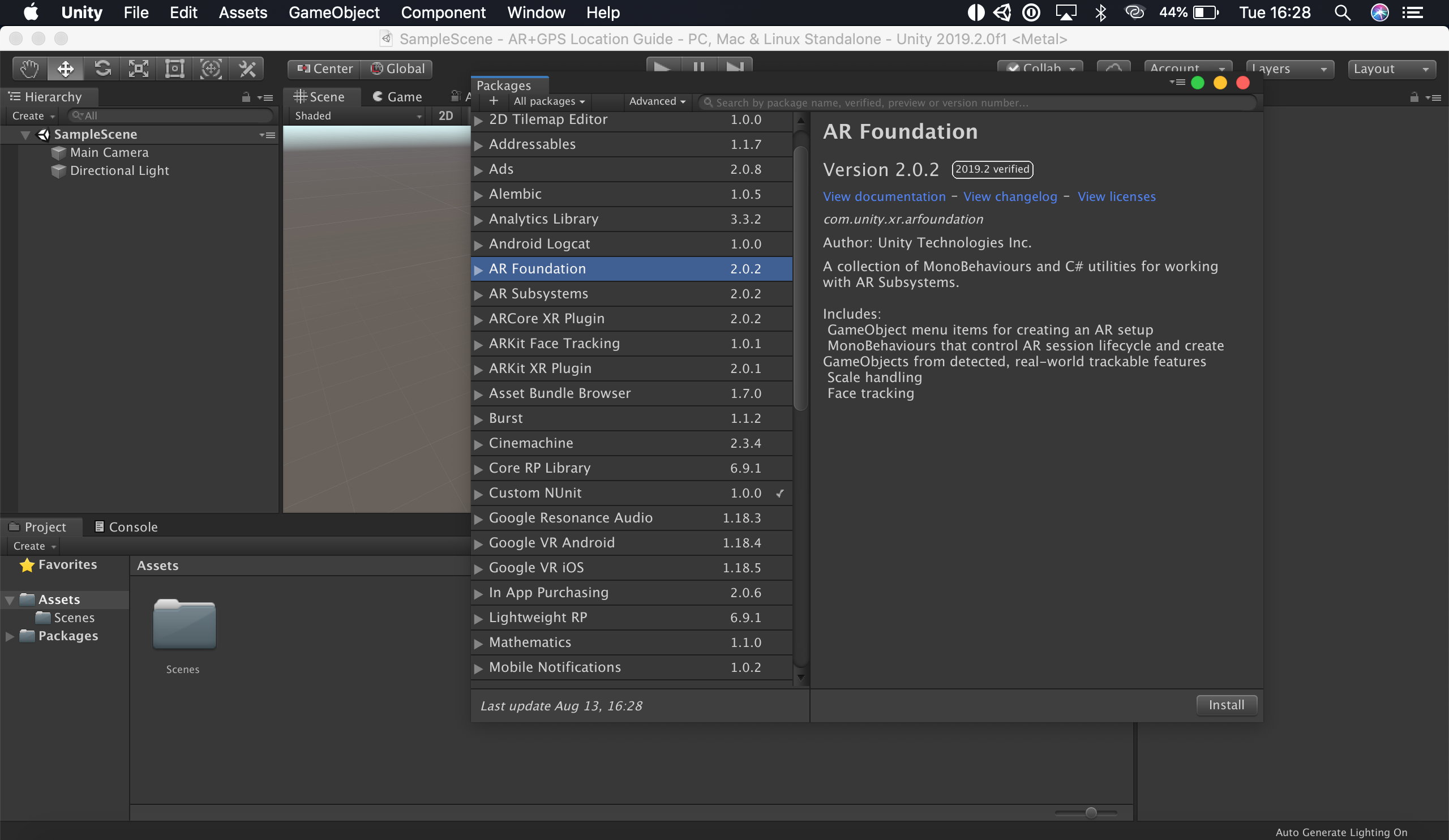Screen dimensions: 1449x840
Task: Open the Window menu in the menu bar
Action: point(537,12)
